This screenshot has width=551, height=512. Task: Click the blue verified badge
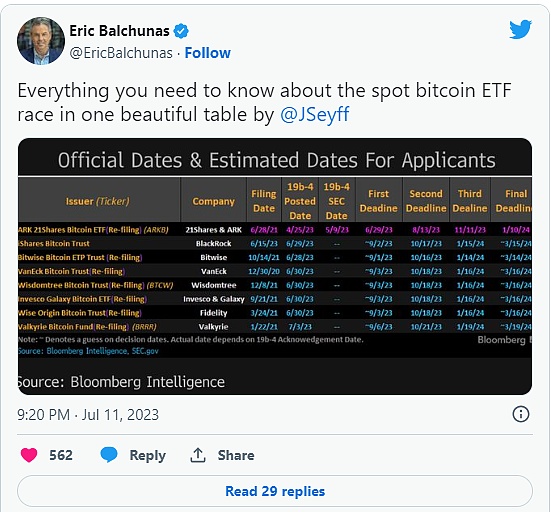181,31
